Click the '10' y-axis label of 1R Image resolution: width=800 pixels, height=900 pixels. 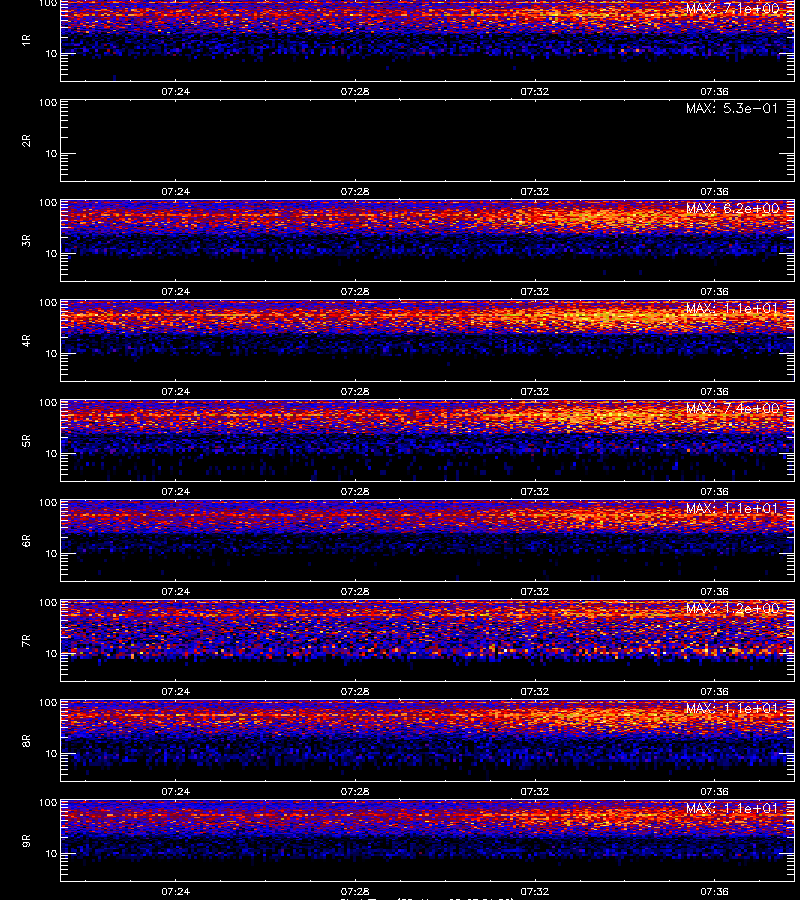pyautogui.click(x=51, y=53)
